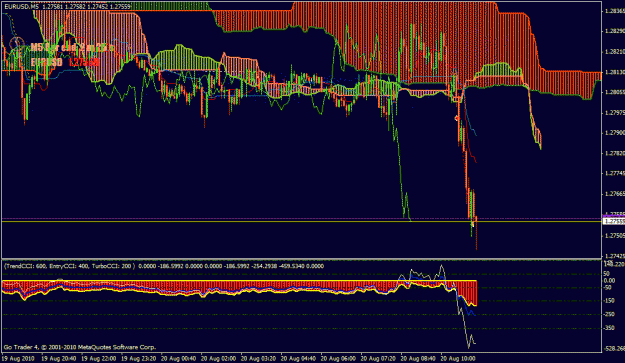Click the M5 bar end timer overlay text
This screenshot has width=625, height=363.
tap(72, 47)
